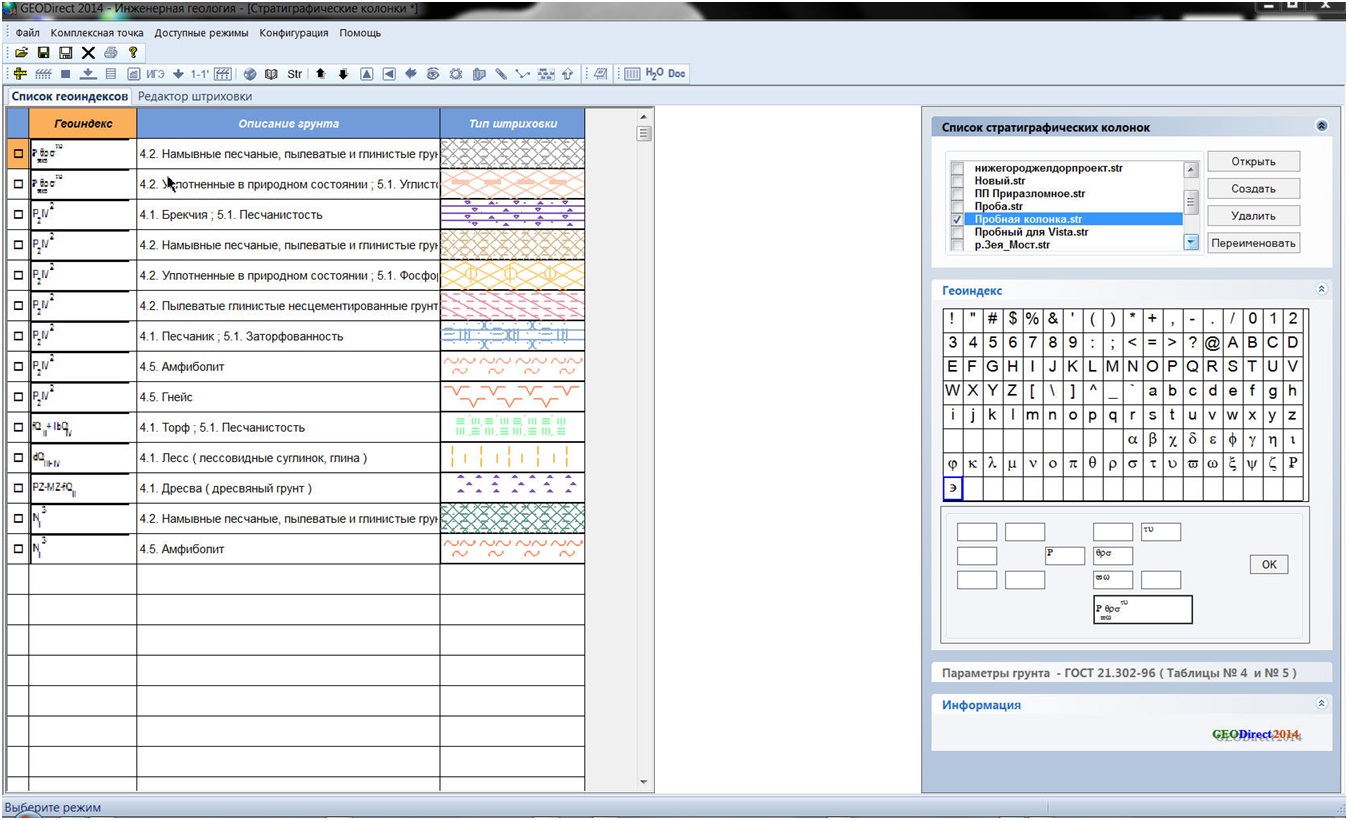Image resolution: width=1348 pixels, height=820 pixels.
Task: Switch to the Редактор штриховки tab
Action: click(195, 97)
